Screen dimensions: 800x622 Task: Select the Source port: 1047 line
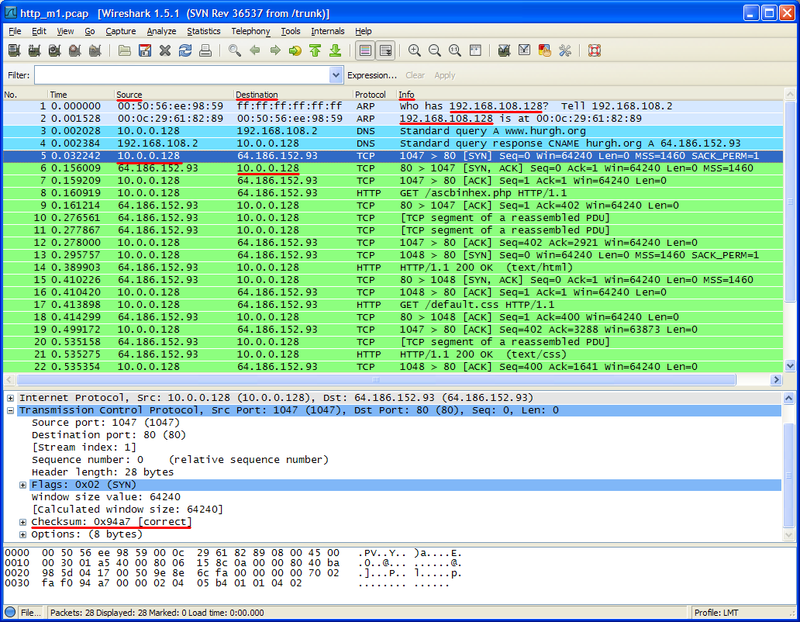106,422
